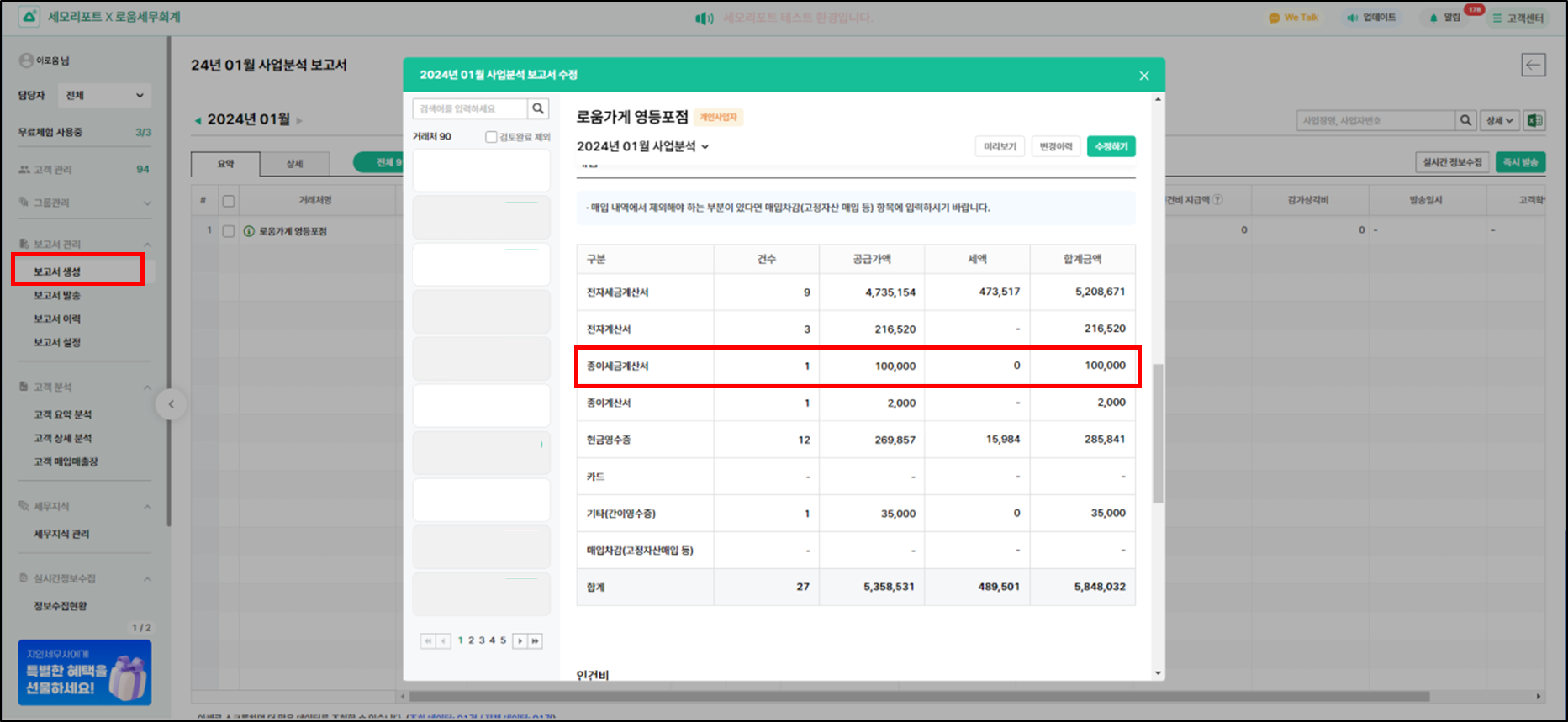The width and height of the screenshot is (1568, 722).
Task: Check the select-all checkbox in the table header
Action: pos(229,201)
